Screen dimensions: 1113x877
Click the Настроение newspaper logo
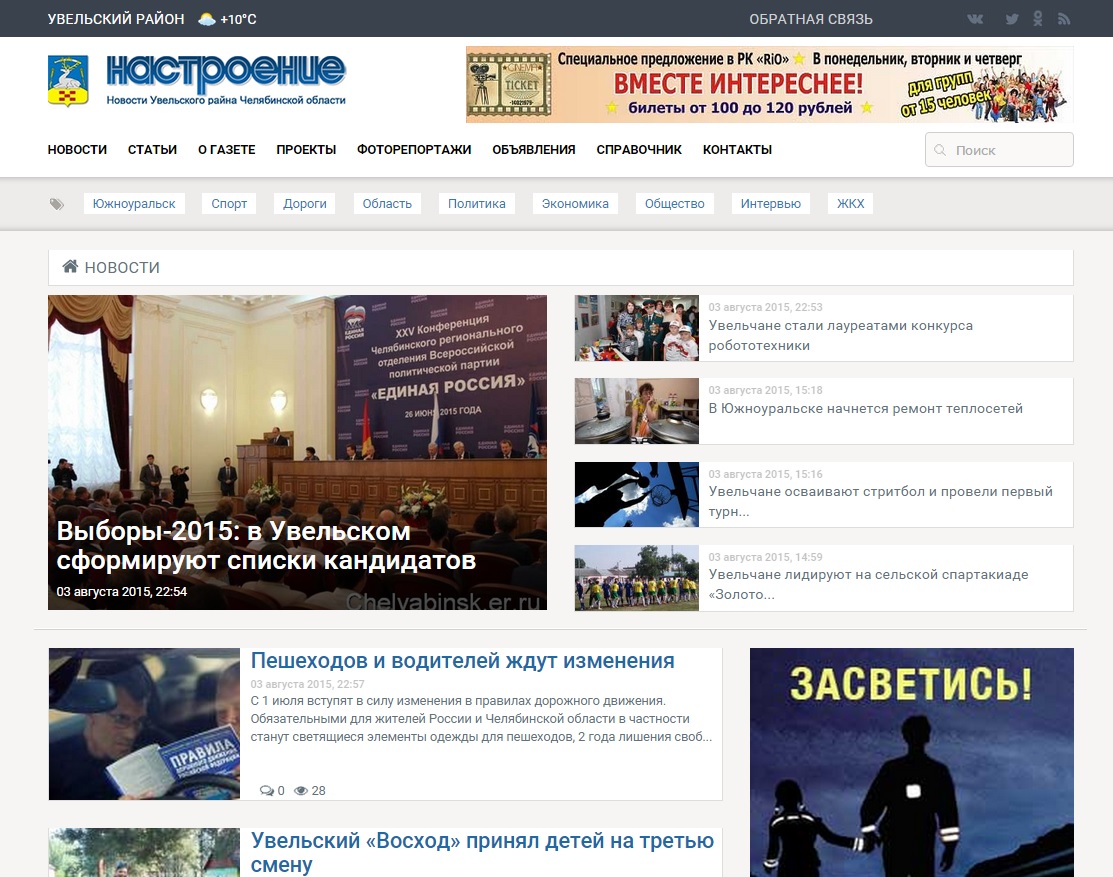[x=226, y=79]
